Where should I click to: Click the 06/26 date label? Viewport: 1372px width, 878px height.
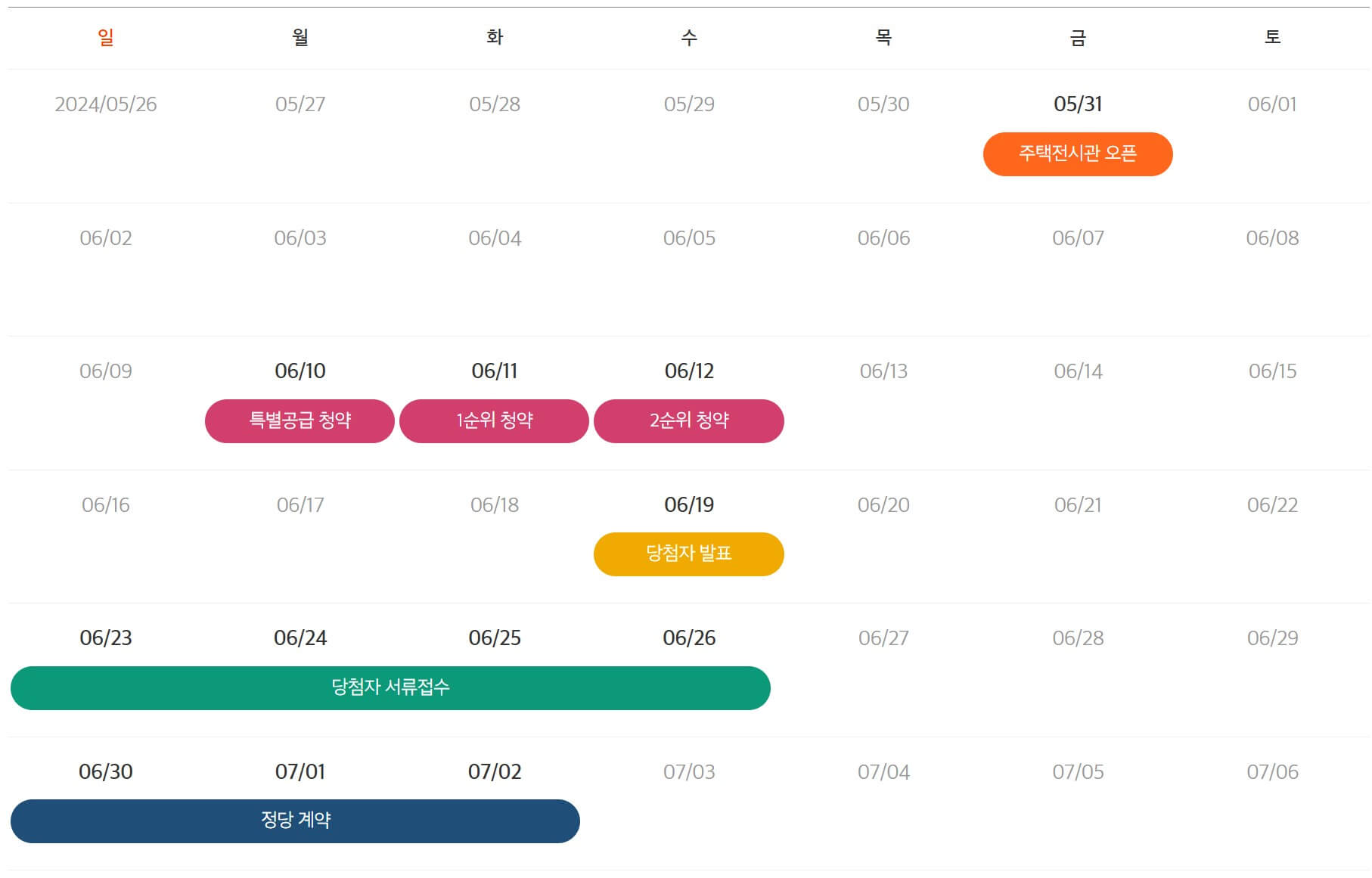tap(689, 638)
